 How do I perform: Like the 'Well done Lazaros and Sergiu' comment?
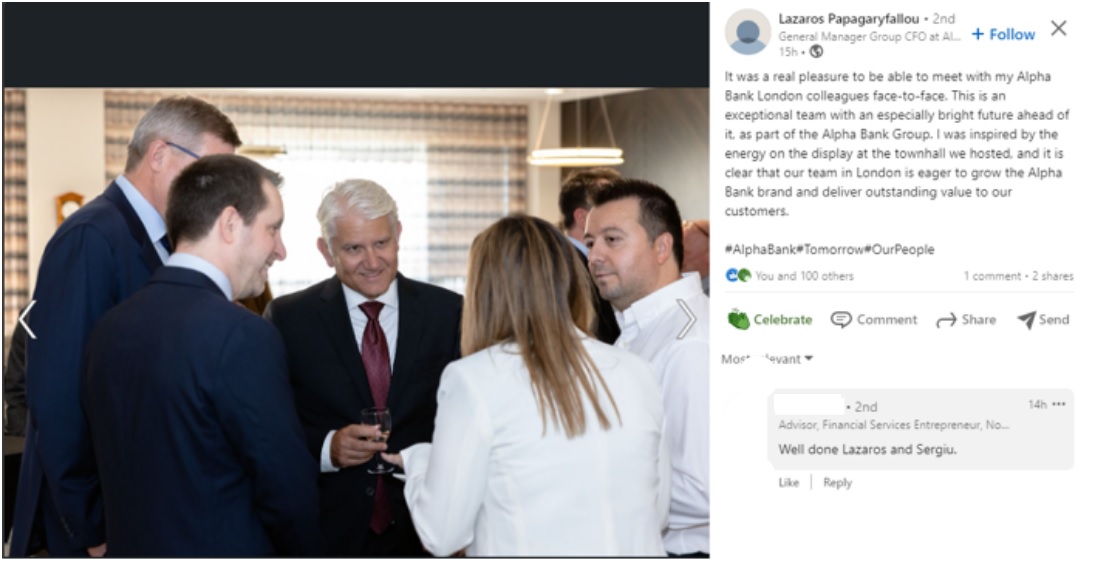(x=788, y=482)
